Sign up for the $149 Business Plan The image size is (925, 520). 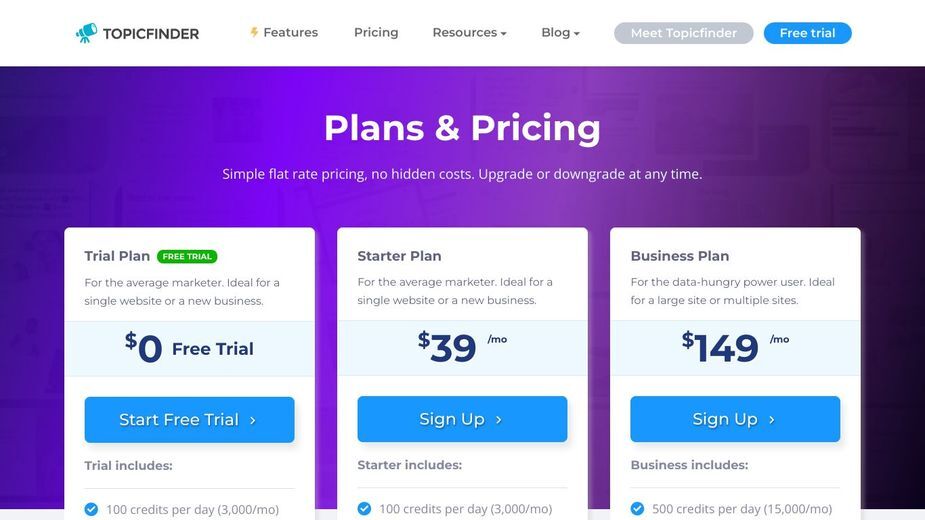pos(735,419)
